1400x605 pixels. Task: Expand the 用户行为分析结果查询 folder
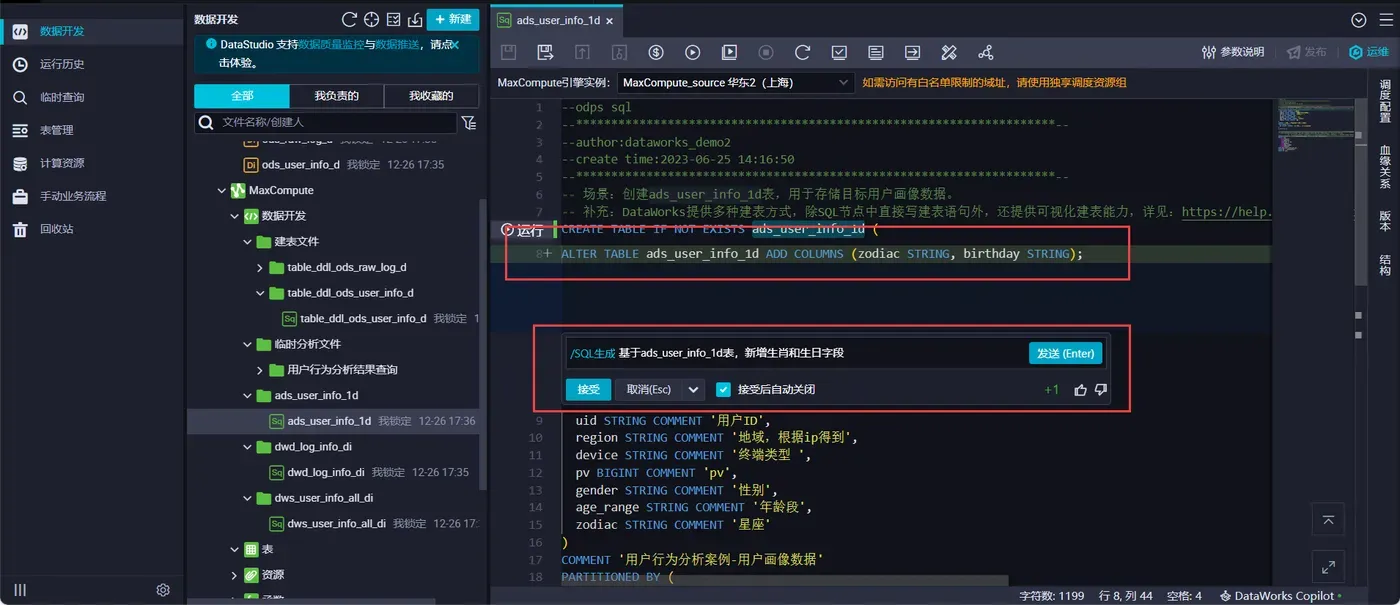[260, 370]
